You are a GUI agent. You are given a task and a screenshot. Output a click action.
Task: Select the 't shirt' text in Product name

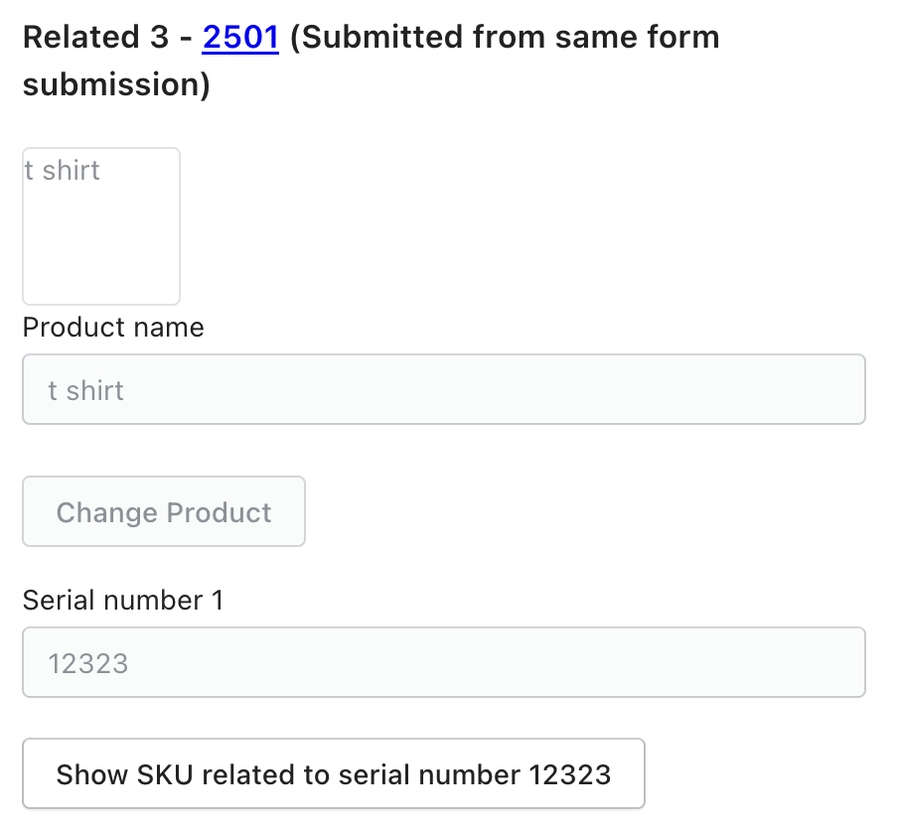[86, 390]
